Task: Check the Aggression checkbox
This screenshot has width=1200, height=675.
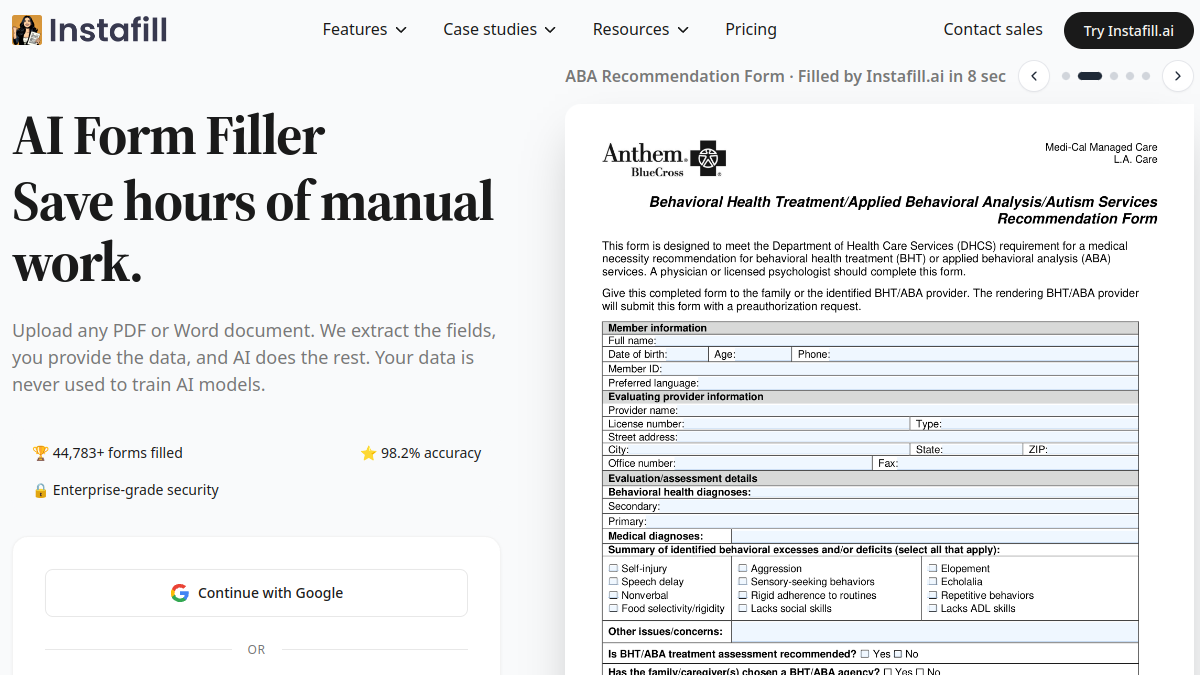Action: coord(743,568)
